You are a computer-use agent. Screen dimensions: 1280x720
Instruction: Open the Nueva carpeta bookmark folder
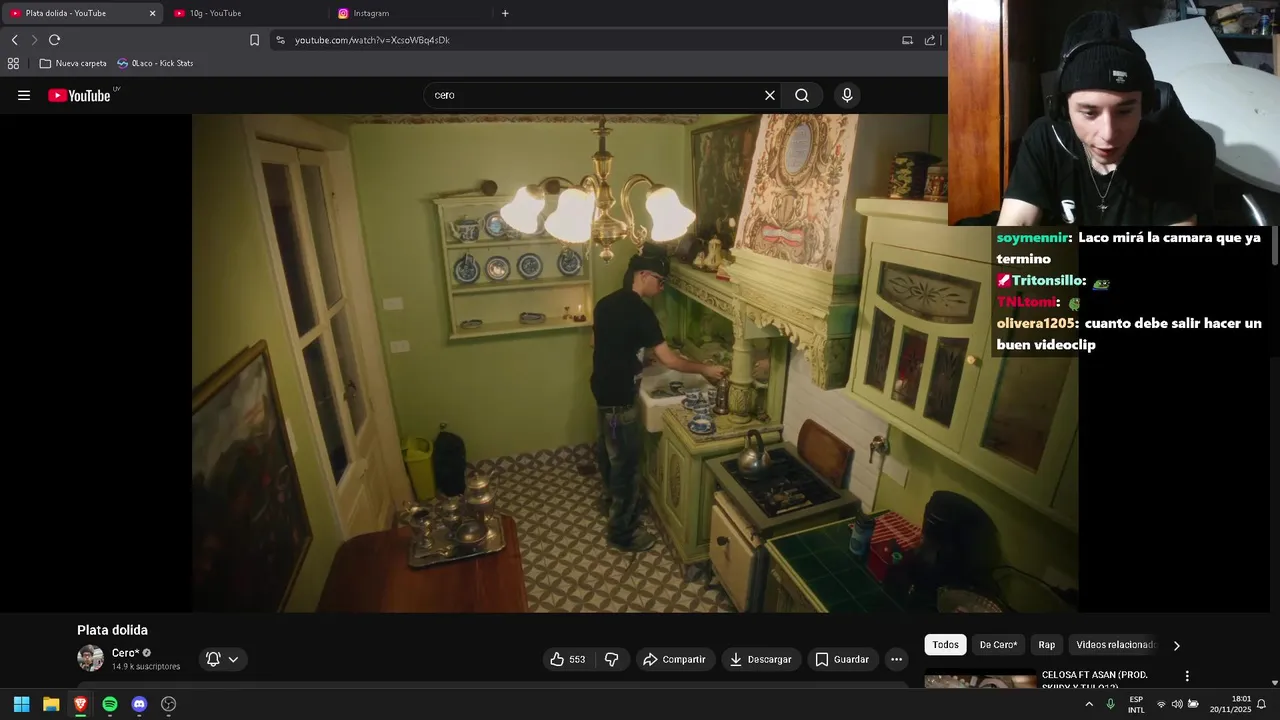pyautogui.click(x=72, y=63)
